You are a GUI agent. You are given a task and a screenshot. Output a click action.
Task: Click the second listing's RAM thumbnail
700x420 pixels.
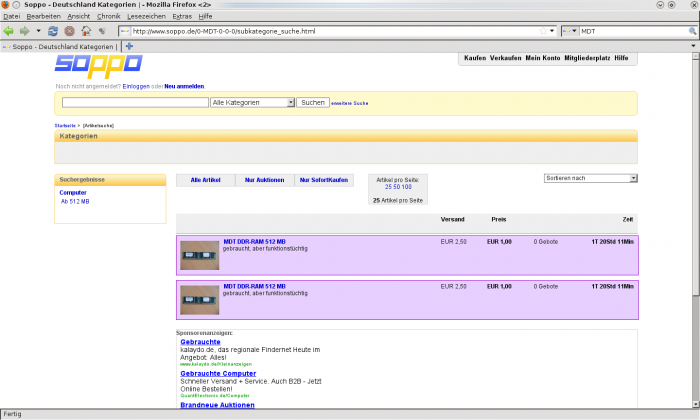click(200, 300)
